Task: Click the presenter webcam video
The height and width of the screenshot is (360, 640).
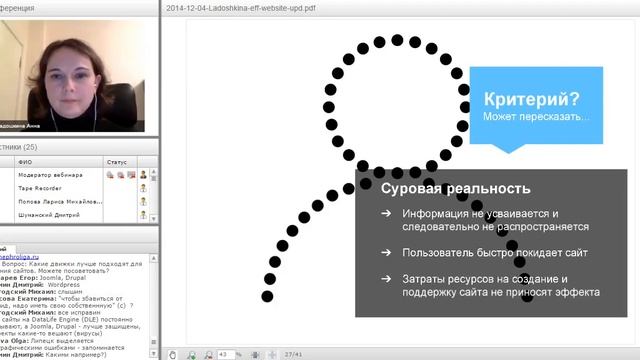Action: 72,76
